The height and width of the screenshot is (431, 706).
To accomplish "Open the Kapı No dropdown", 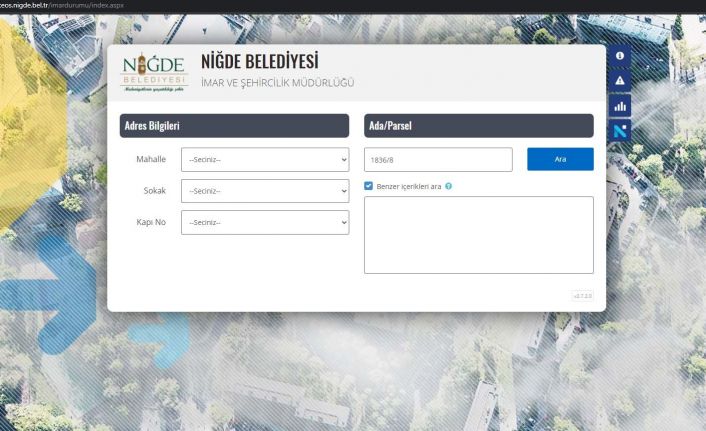I will click(264, 222).
